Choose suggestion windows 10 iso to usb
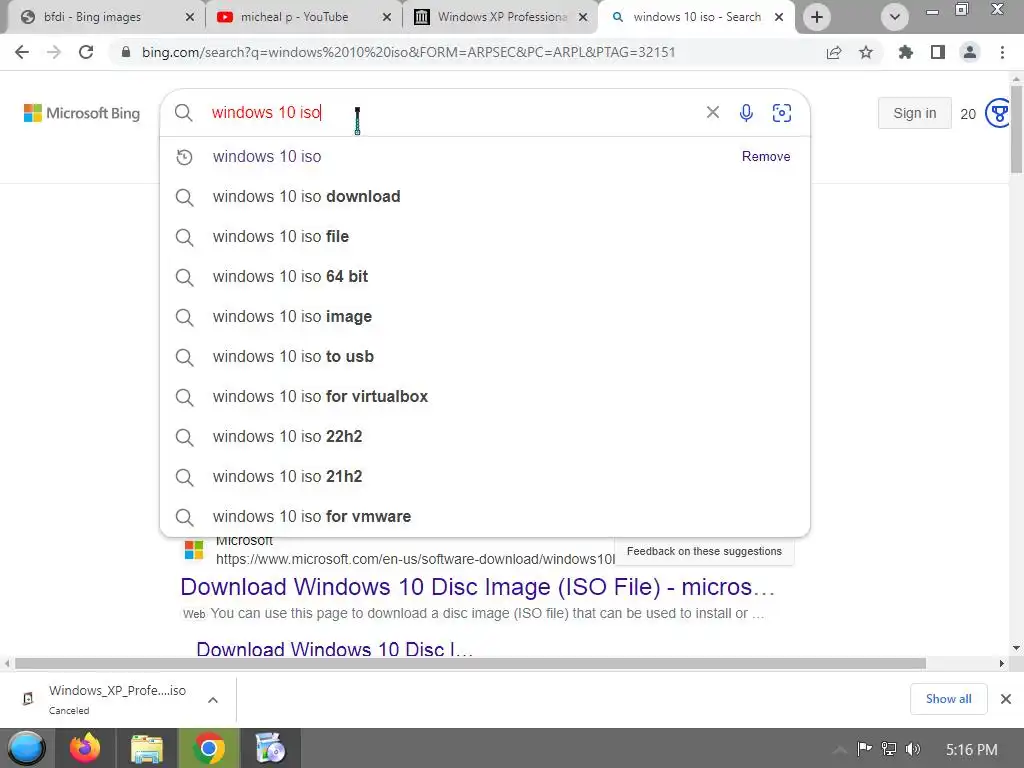The height and width of the screenshot is (768, 1024). pyautogui.click(x=485, y=357)
